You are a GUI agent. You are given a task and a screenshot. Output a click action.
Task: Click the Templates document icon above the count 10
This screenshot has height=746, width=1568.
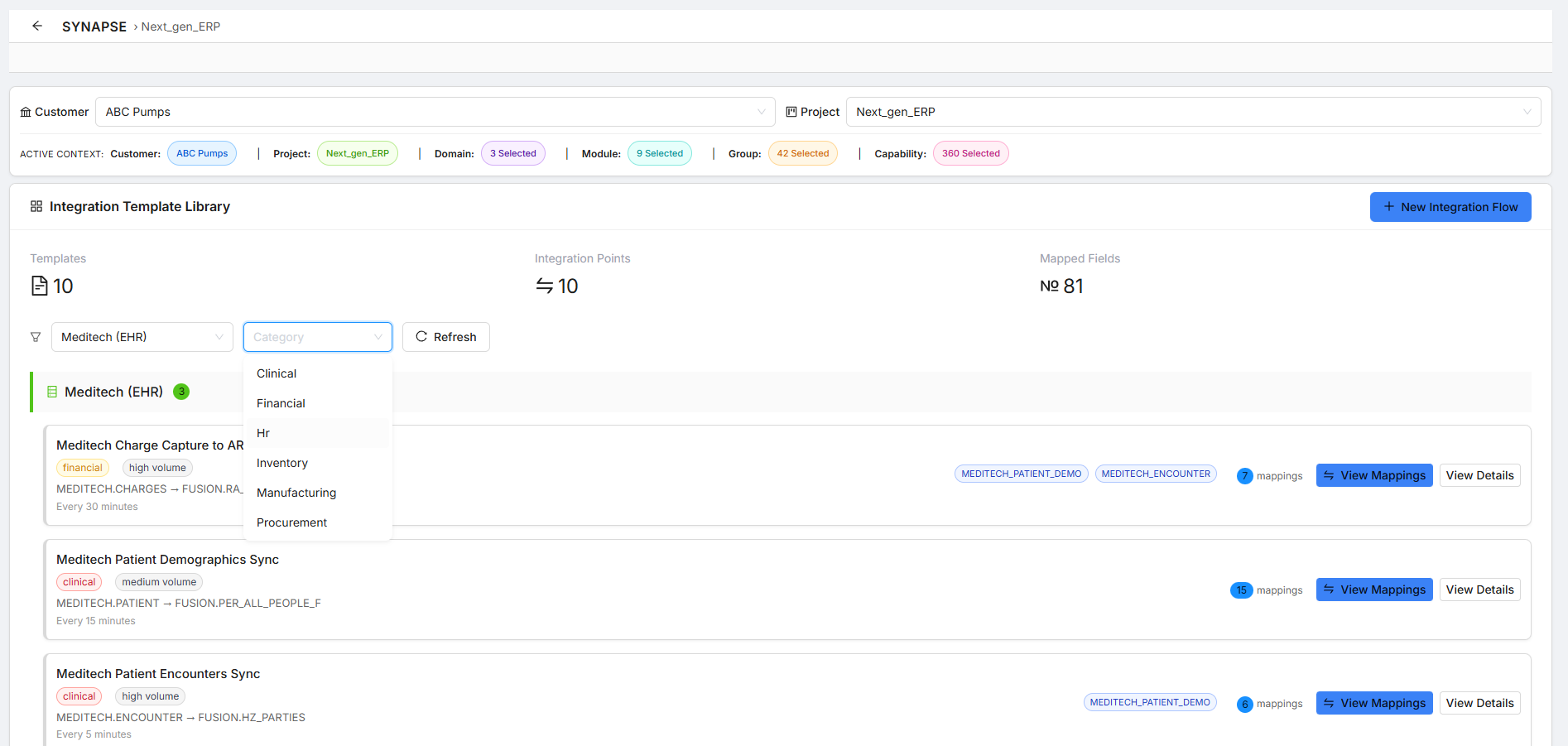(39, 285)
